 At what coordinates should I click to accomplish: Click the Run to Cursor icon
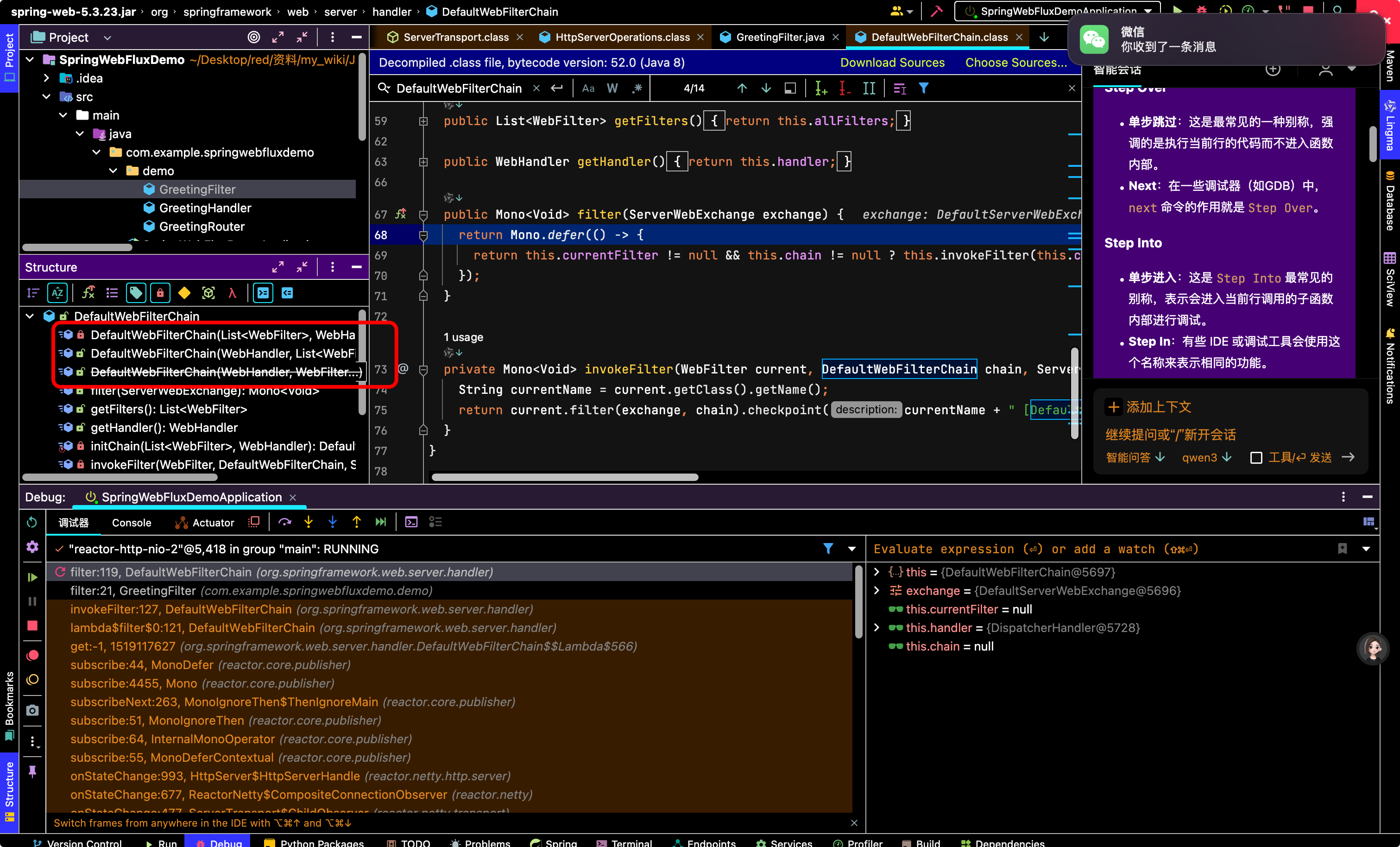(381, 522)
